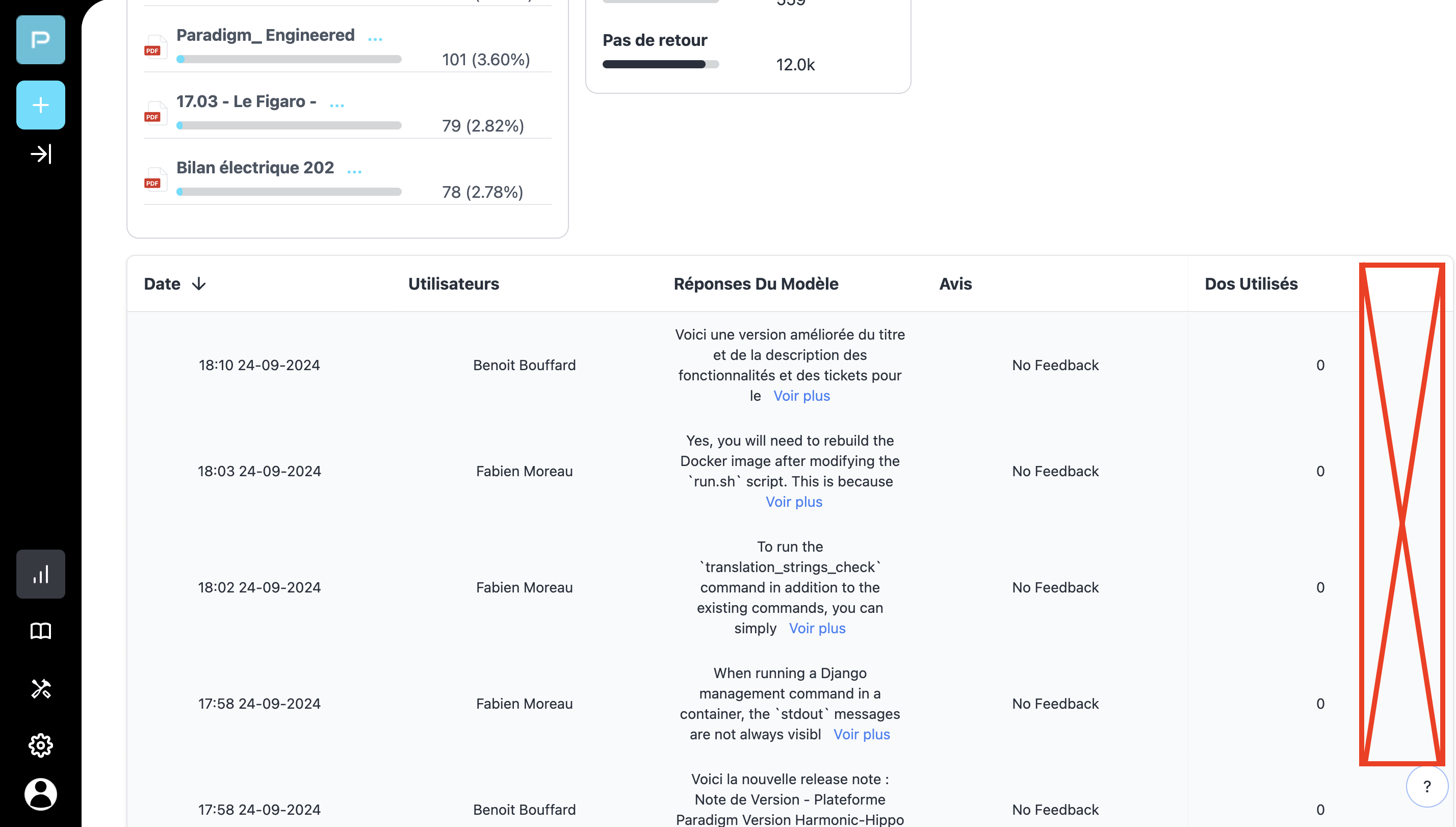1456x827 pixels.
Task: Click the 101 (3.60%) usage value
Action: pyautogui.click(x=485, y=60)
